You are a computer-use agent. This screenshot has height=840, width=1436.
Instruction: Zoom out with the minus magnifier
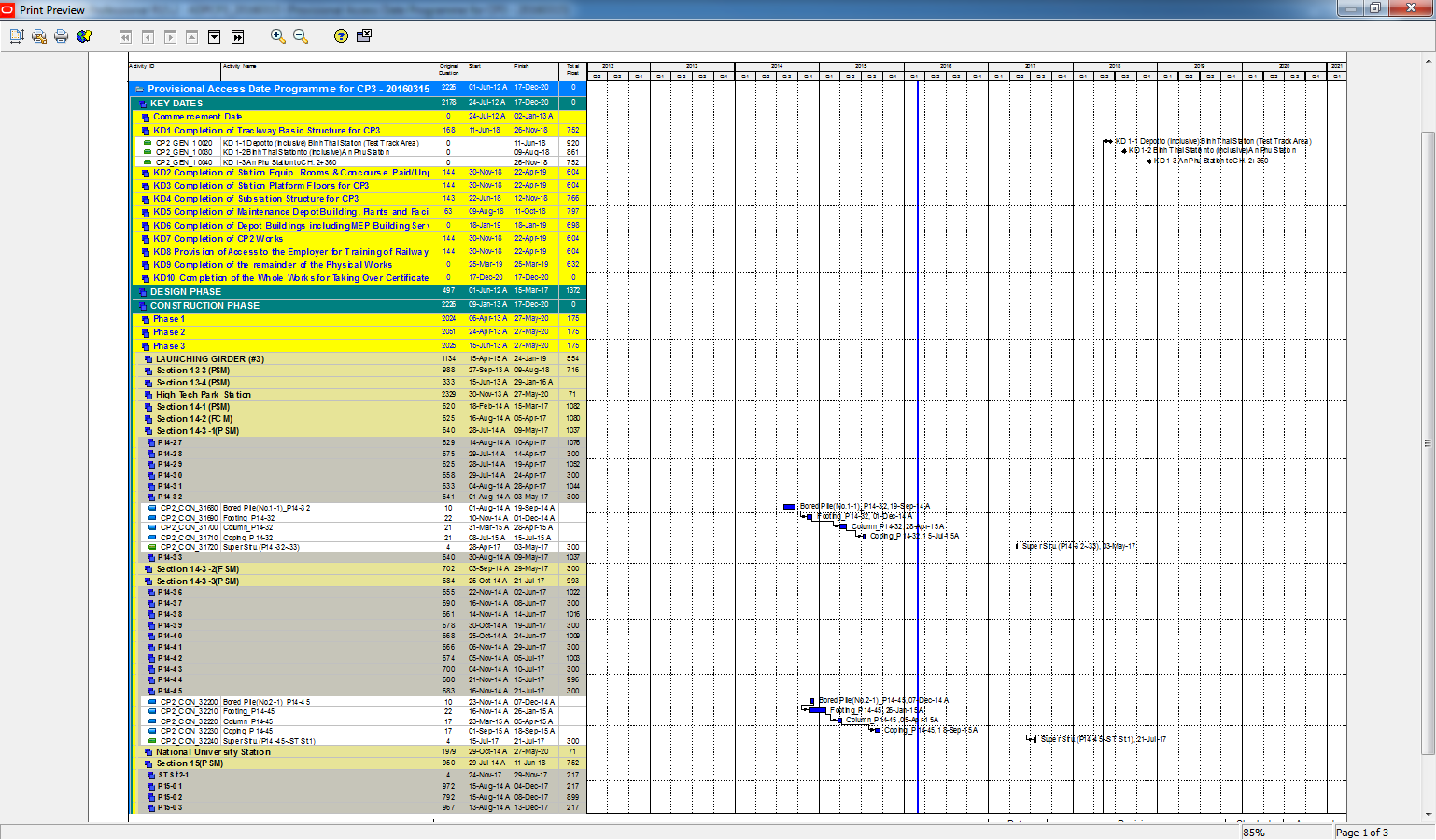(301, 36)
